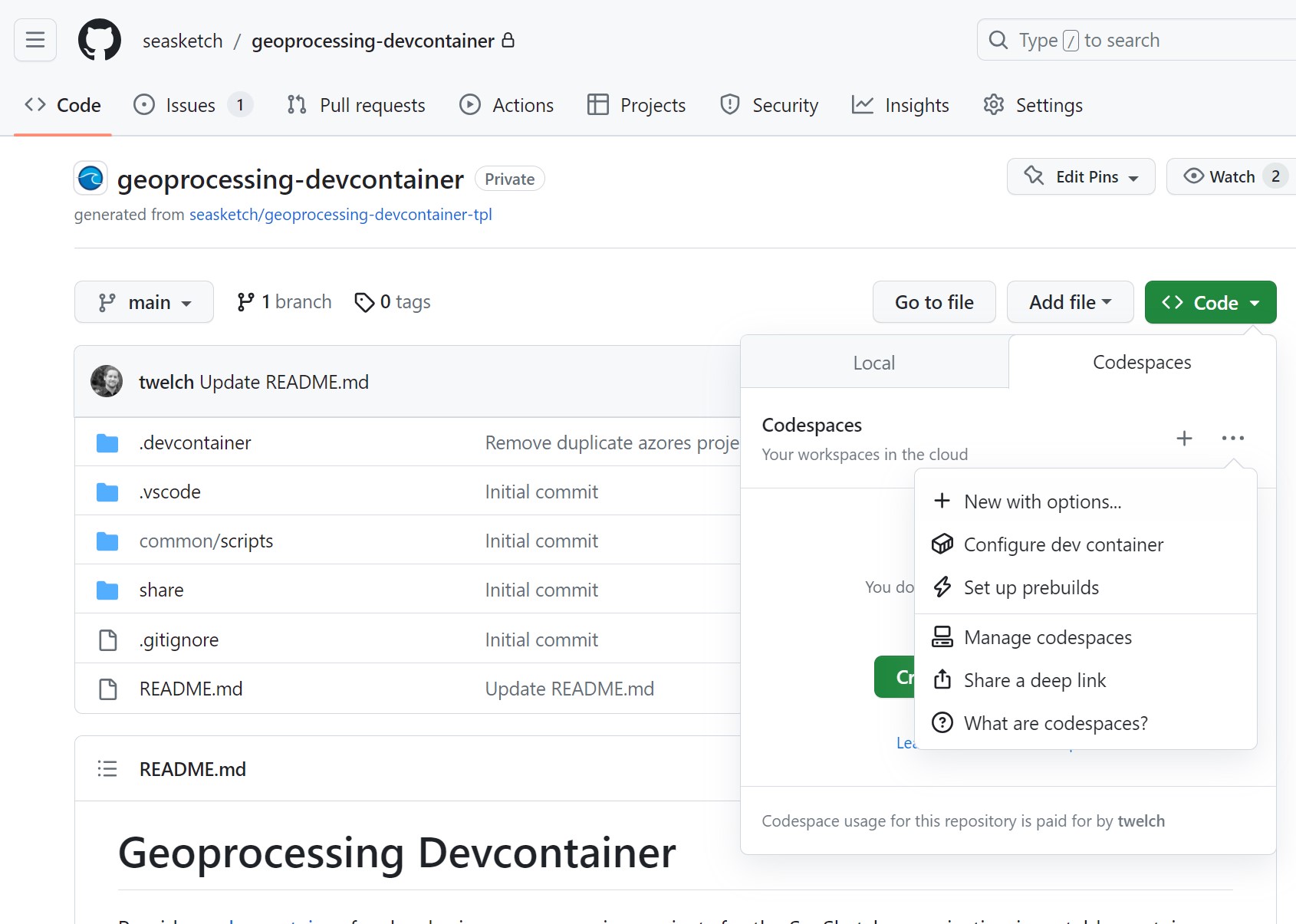Click the Go to file button
1296x924 pixels.
click(934, 302)
